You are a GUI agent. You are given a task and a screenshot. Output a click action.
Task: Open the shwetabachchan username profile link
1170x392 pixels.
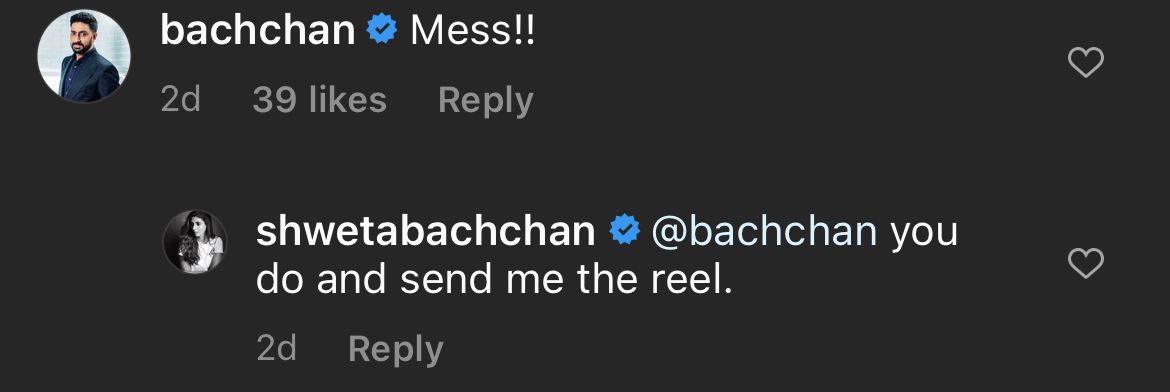[x=425, y=231]
